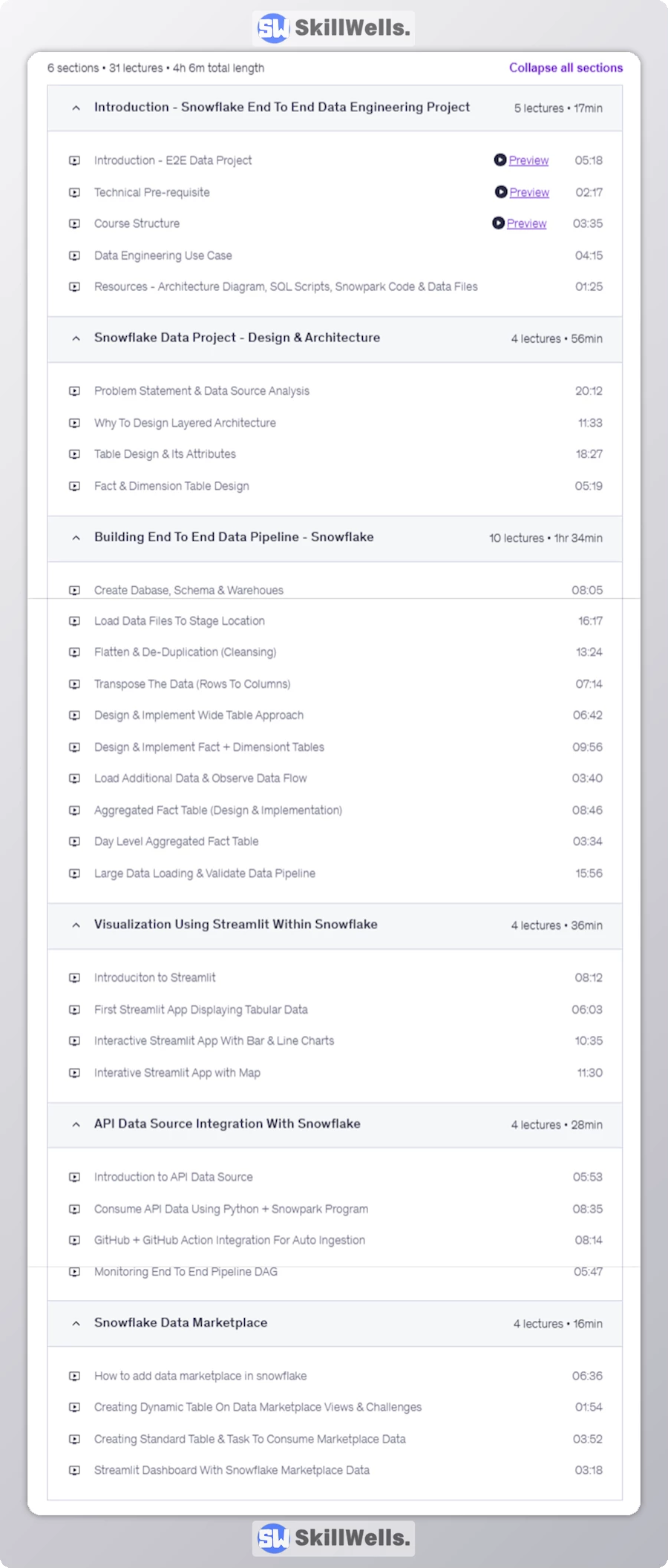Click video icon beside Load Data Files To Stage Location
The image size is (668, 1568).
[x=74, y=621]
